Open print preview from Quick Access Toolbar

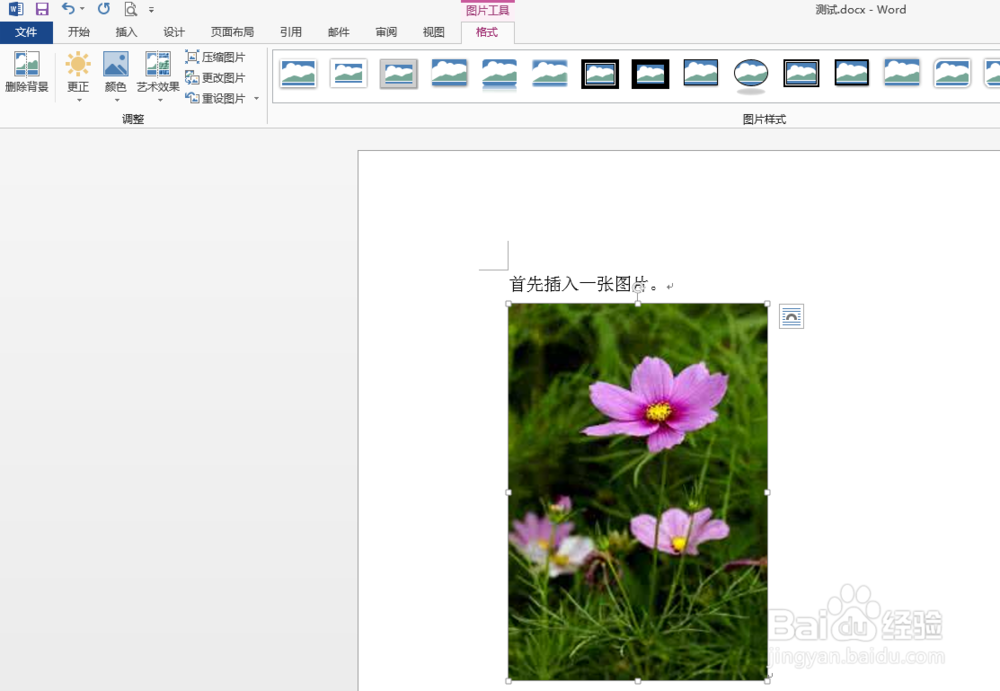tap(130, 9)
